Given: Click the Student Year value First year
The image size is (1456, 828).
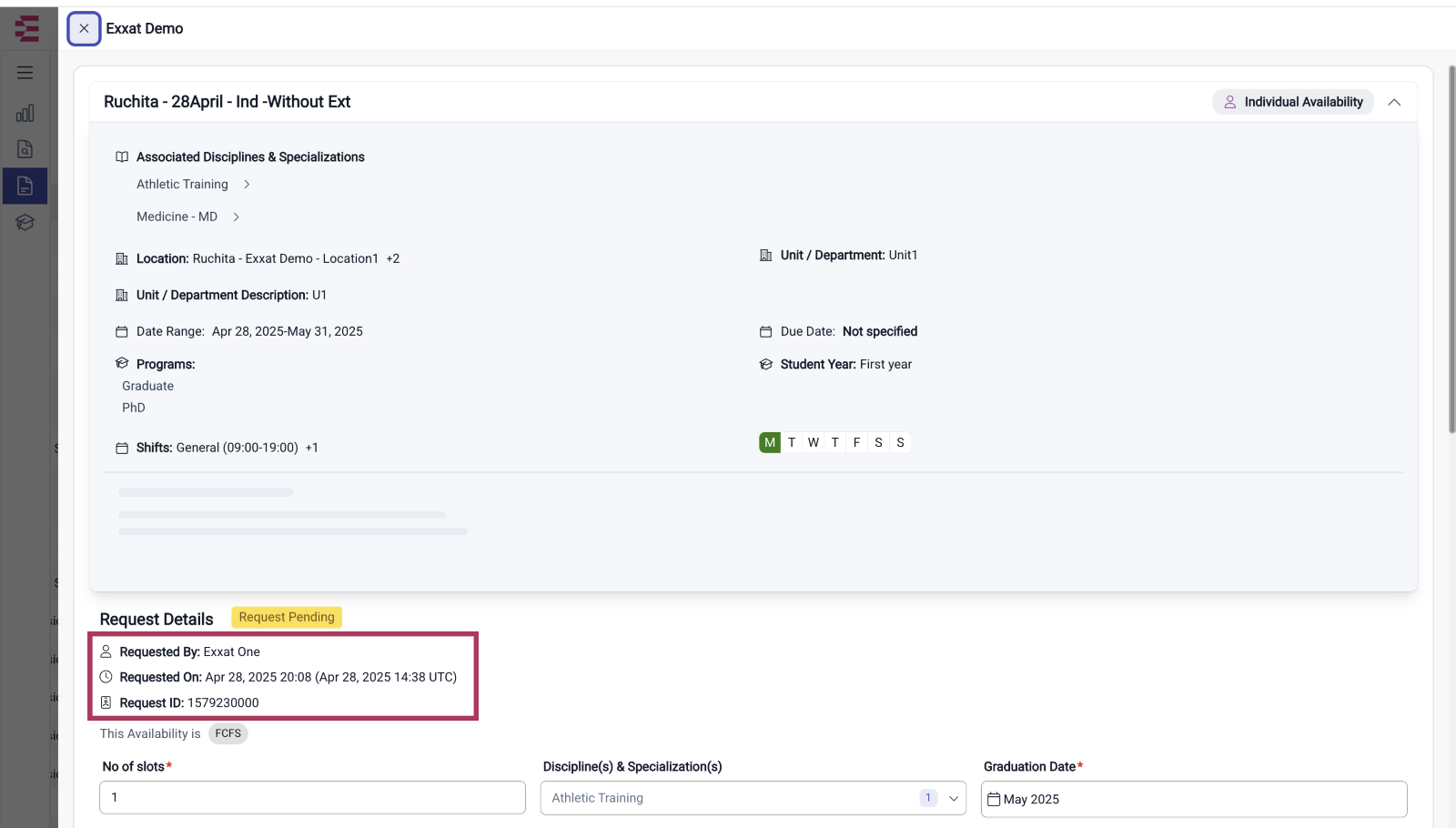Looking at the screenshot, I should tap(885, 365).
